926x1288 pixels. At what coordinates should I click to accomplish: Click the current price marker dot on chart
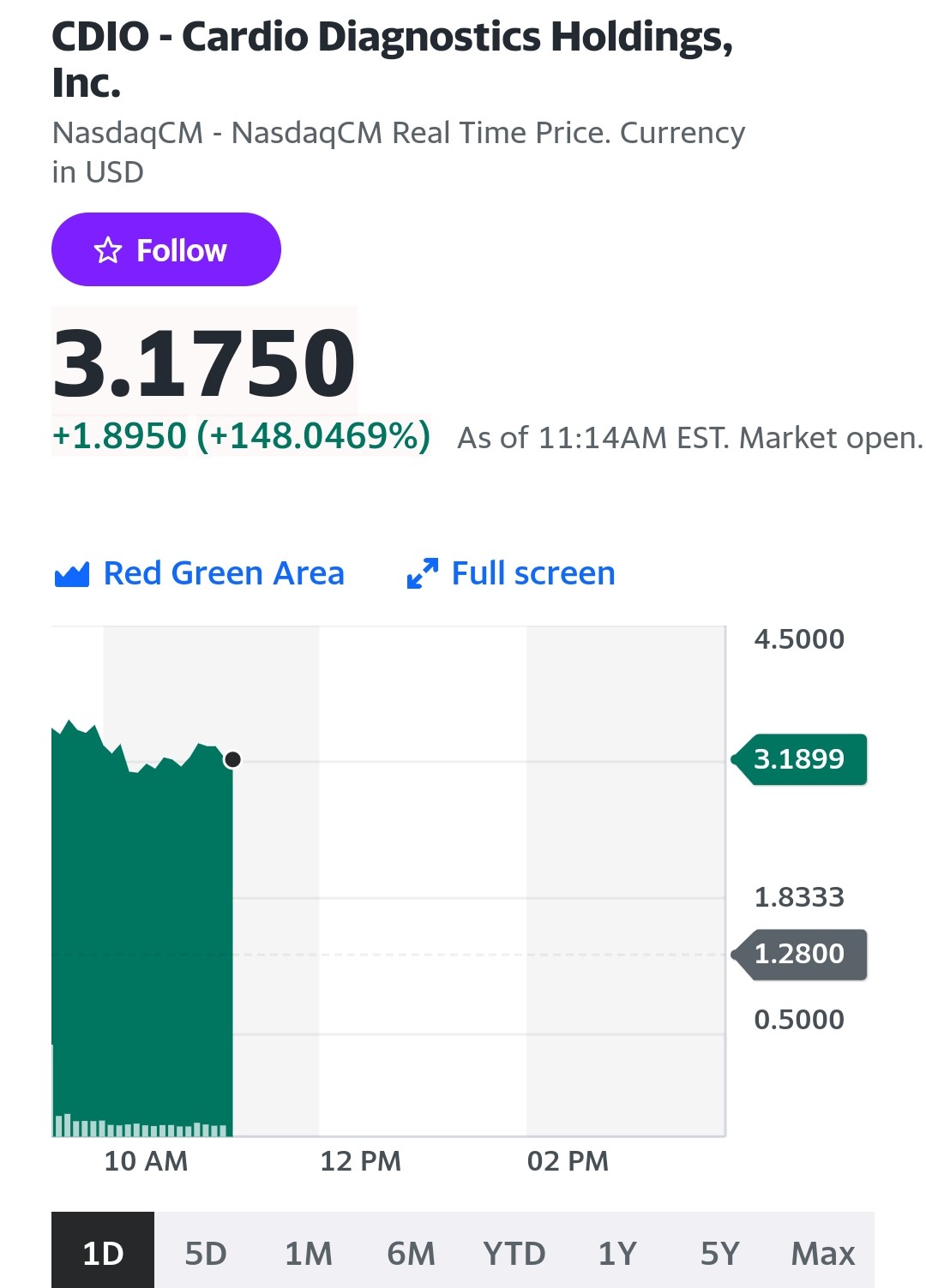(x=232, y=759)
